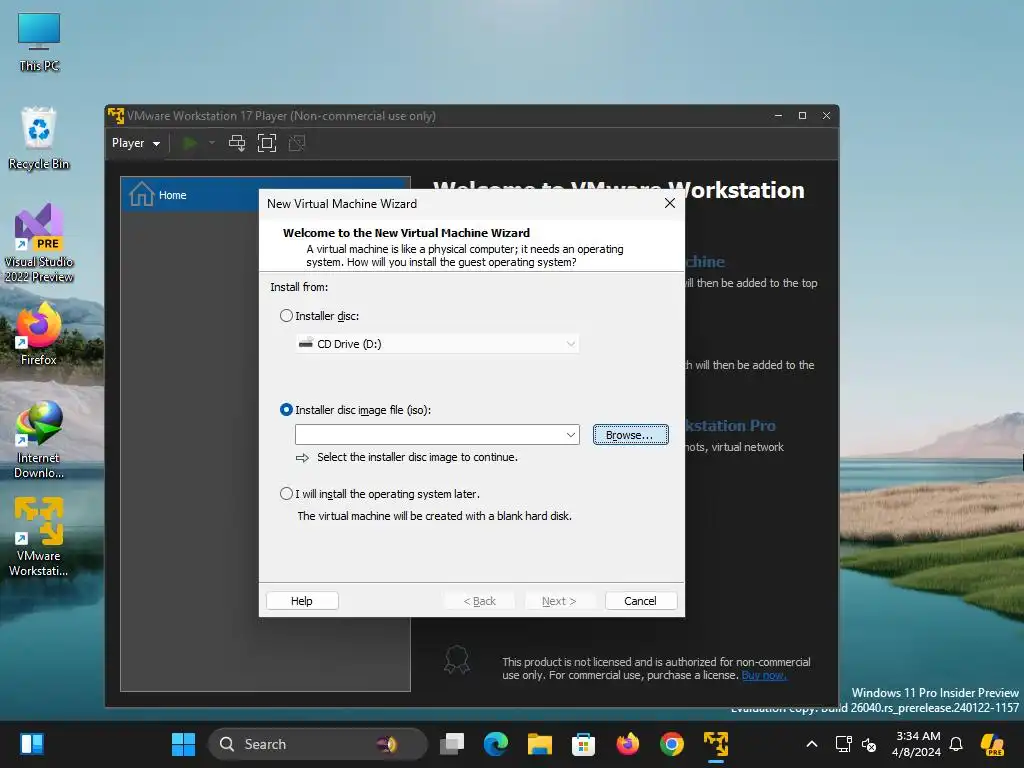Image resolution: width=1024 pixels, height=768 pixels.
Task: Click the Buy now link
Action: [764, 675]
